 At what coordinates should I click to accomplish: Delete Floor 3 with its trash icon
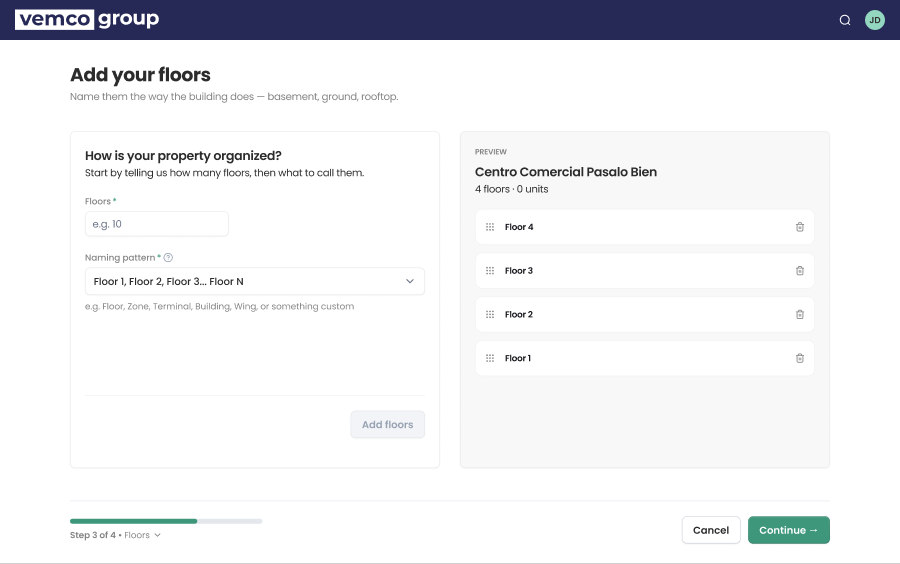point(800,271)
